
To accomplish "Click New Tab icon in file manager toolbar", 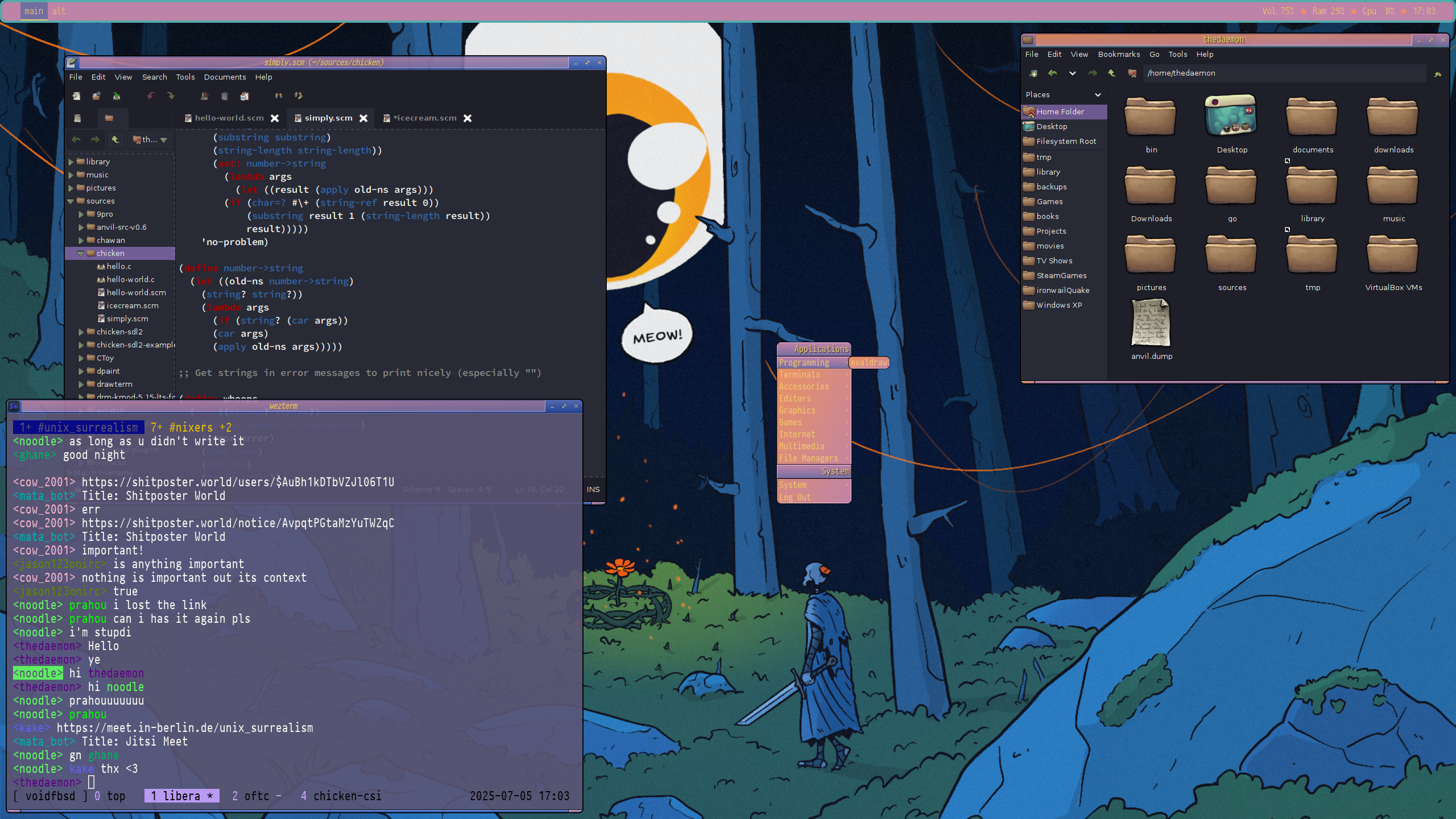I will [1033, 73].
